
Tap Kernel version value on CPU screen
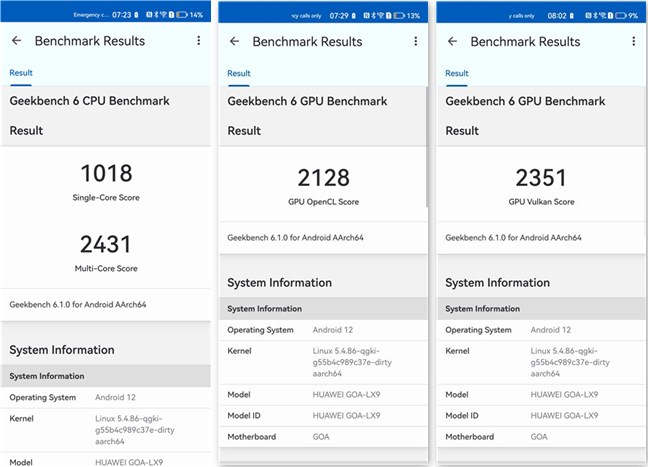pos(135,430)
